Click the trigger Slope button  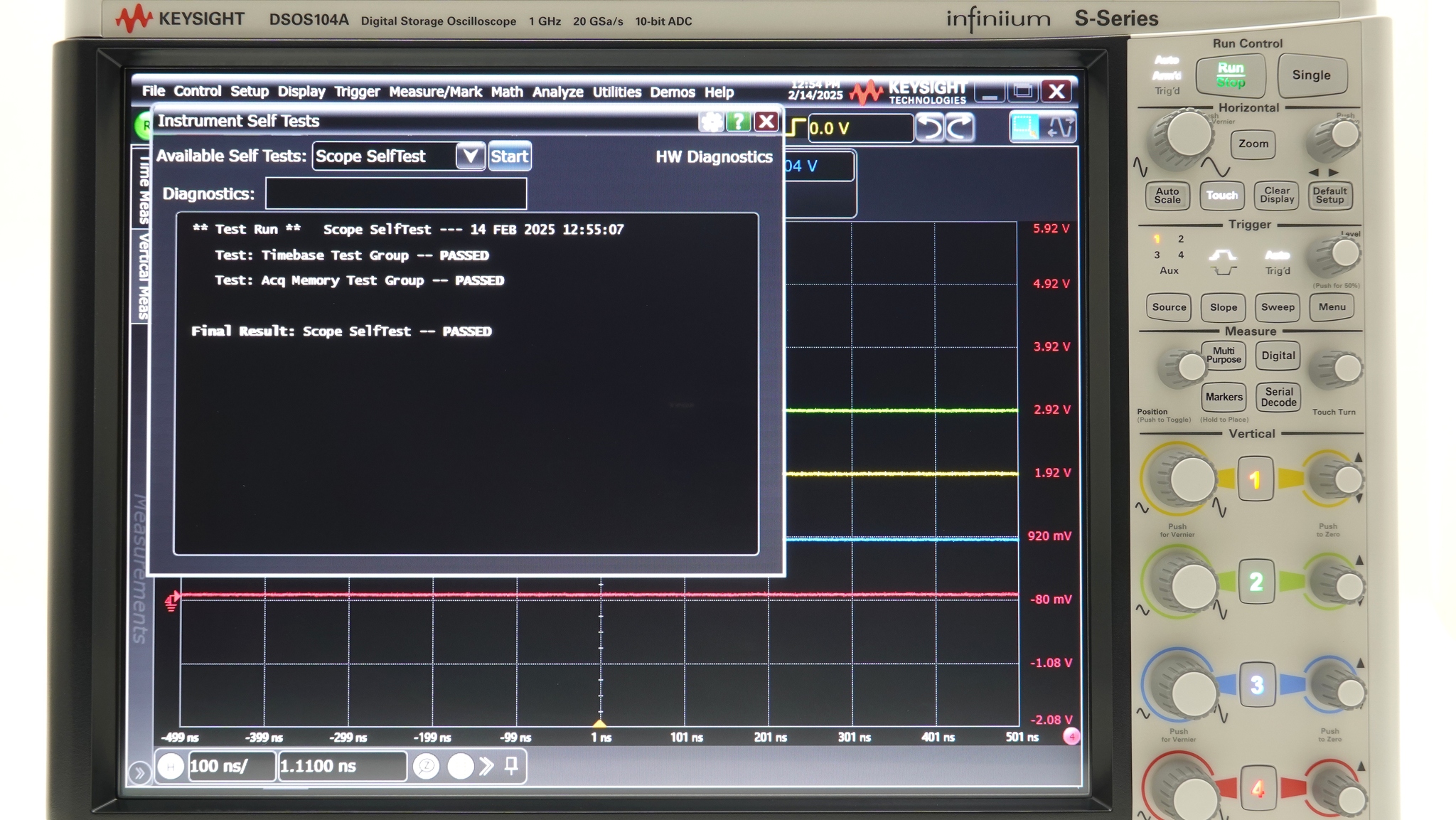tap(1223, 307)
